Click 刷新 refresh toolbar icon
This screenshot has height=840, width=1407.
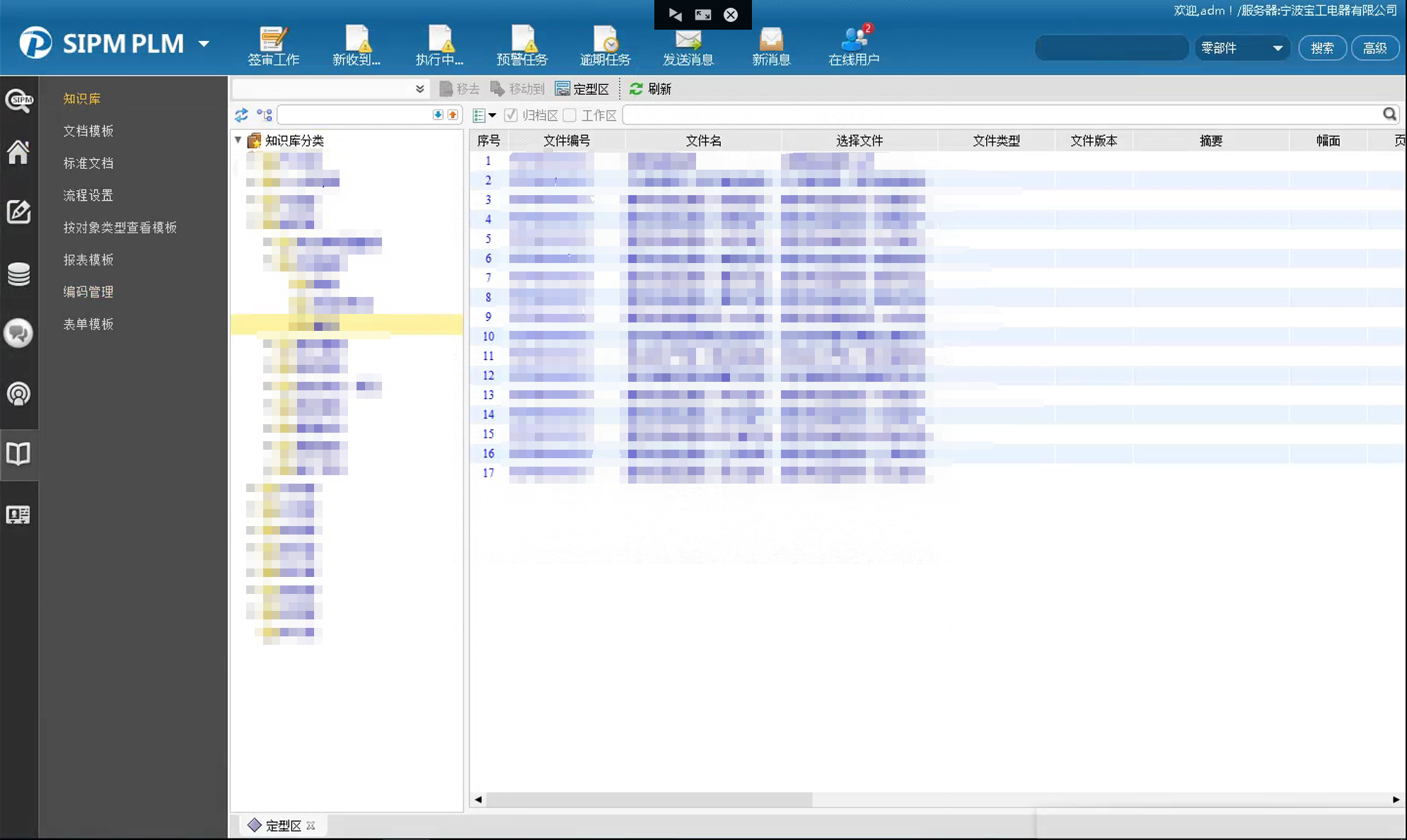pyautogui.click(x=650, y=88)
